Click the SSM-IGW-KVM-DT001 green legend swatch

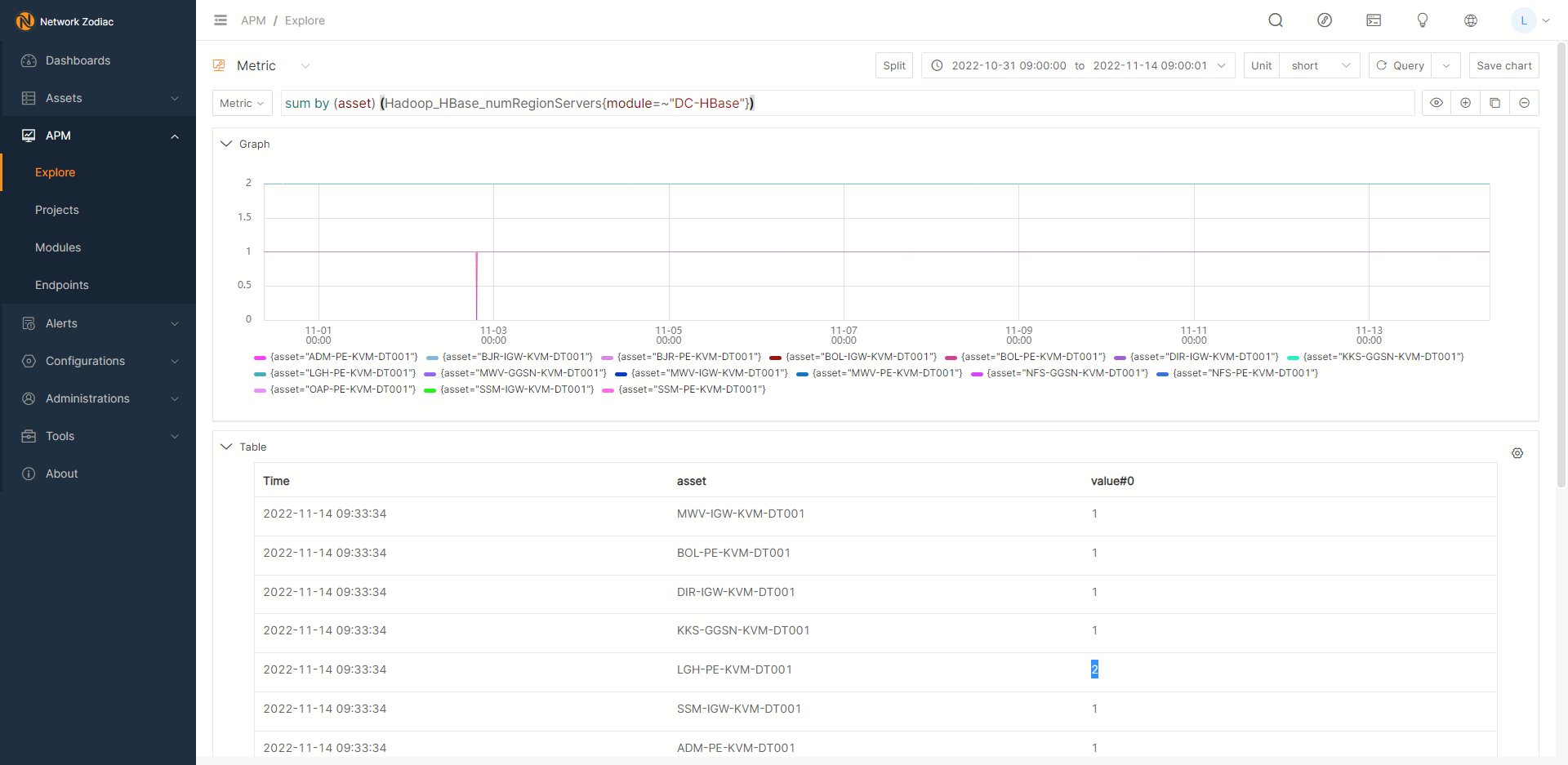tap(430, 390)
